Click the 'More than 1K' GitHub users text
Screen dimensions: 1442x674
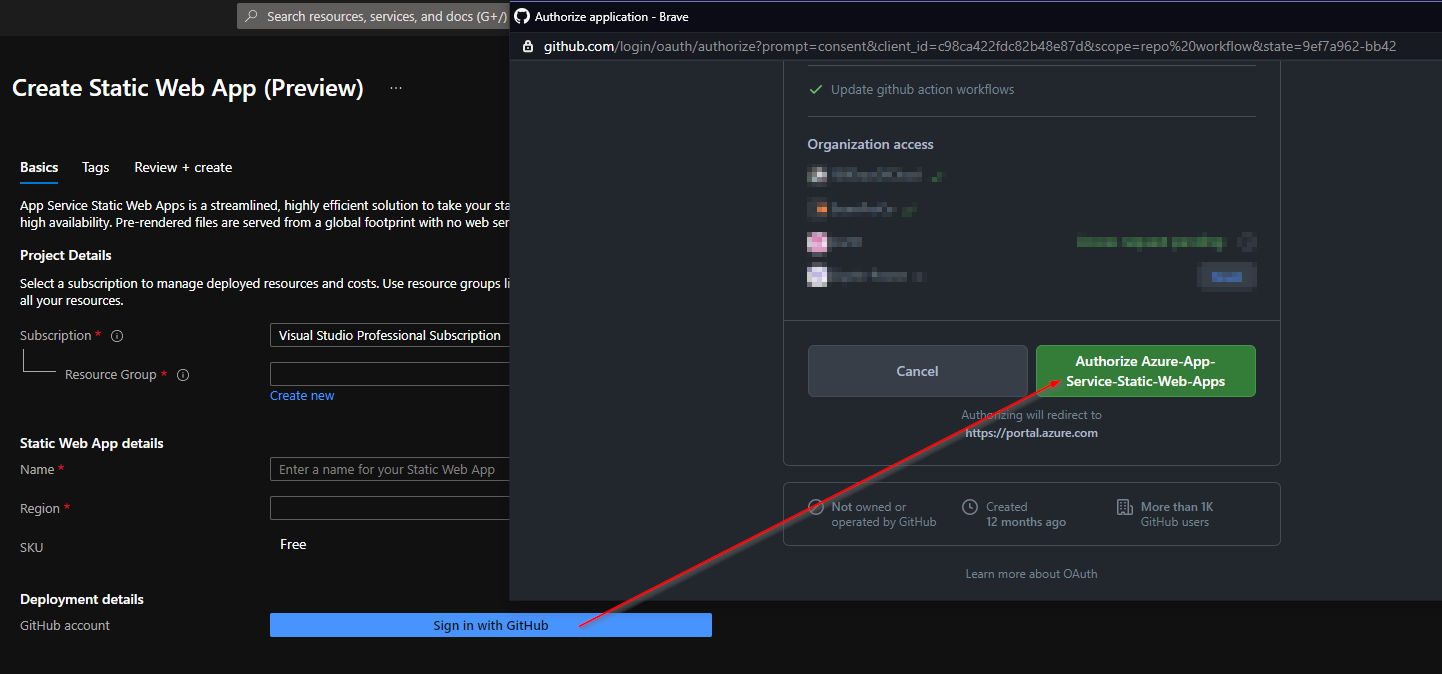coord(1177,507)
